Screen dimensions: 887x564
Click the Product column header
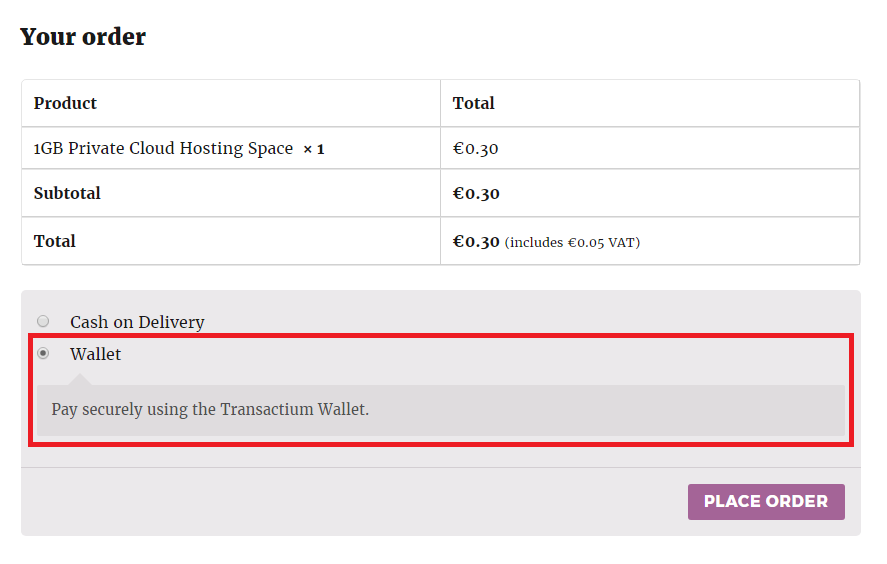tap(65, 103)
